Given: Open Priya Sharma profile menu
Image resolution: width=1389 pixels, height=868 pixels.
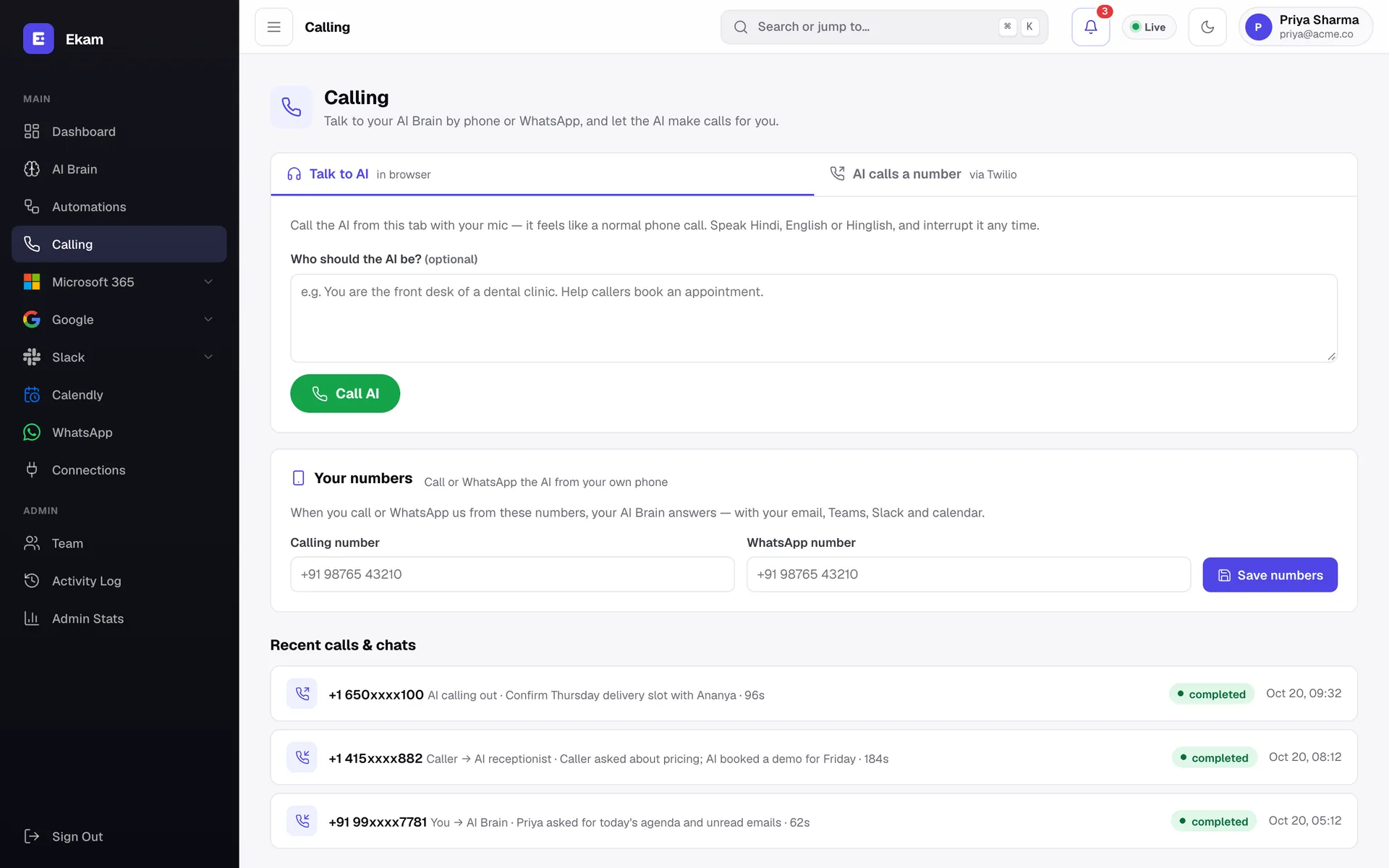Looking at the screenshot, I should [1305, 27].
